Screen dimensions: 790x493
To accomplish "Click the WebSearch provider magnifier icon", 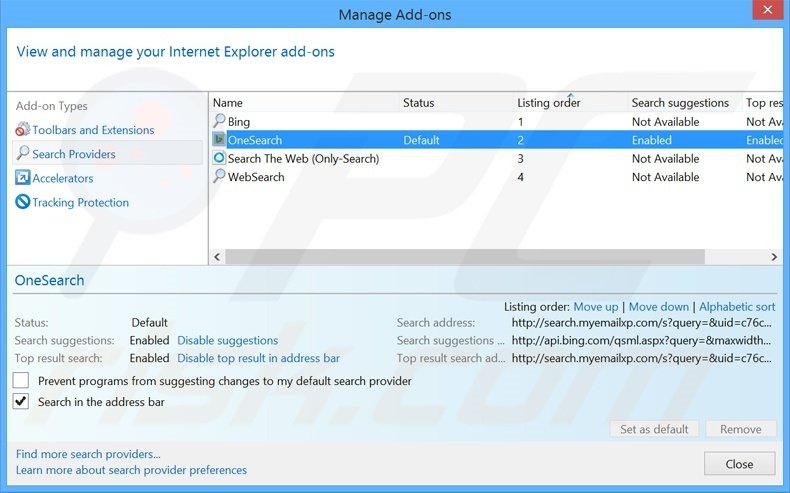I will 219,176.
